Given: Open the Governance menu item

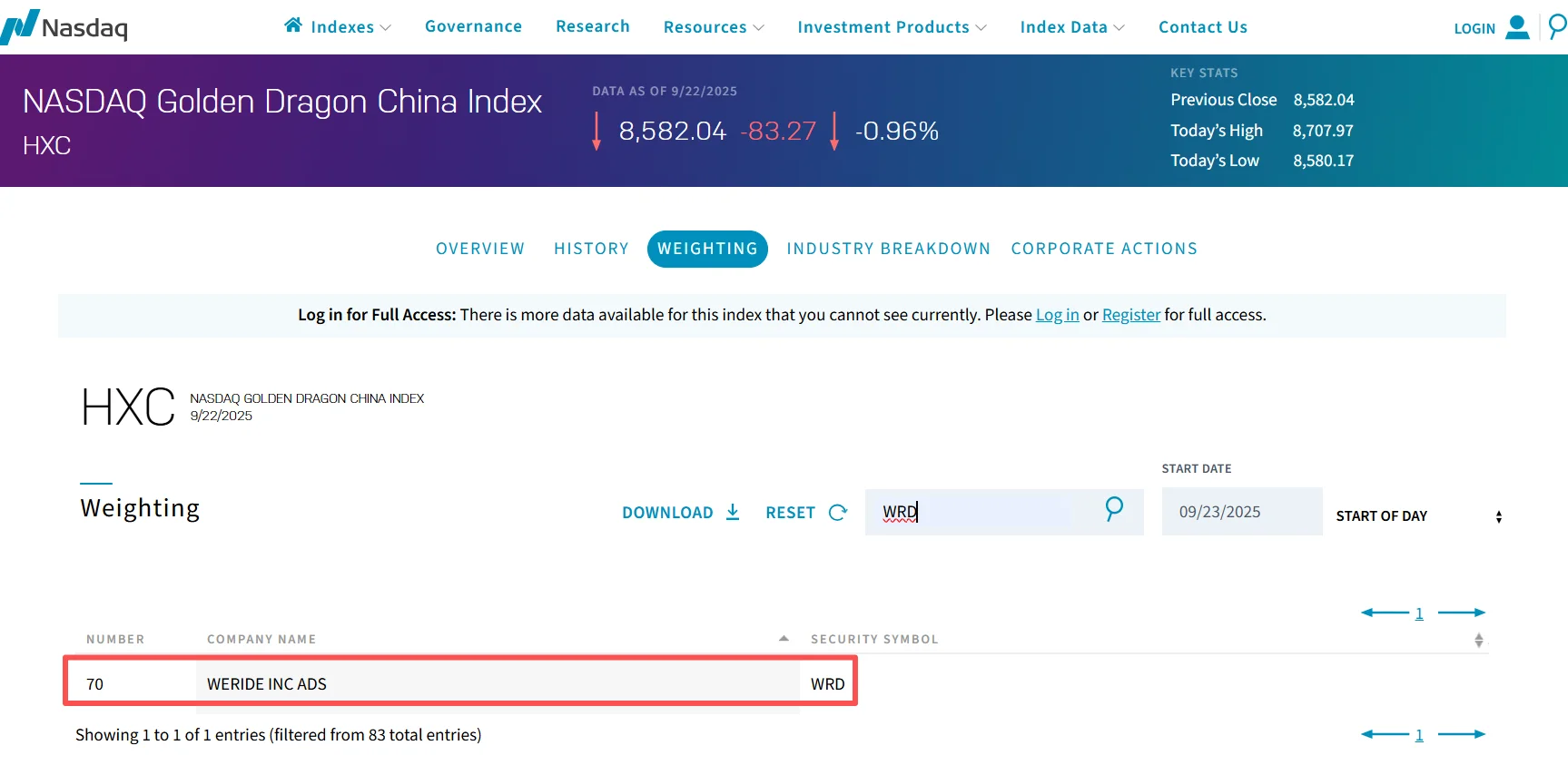Looking at the screenshot, I should [474, 26].
